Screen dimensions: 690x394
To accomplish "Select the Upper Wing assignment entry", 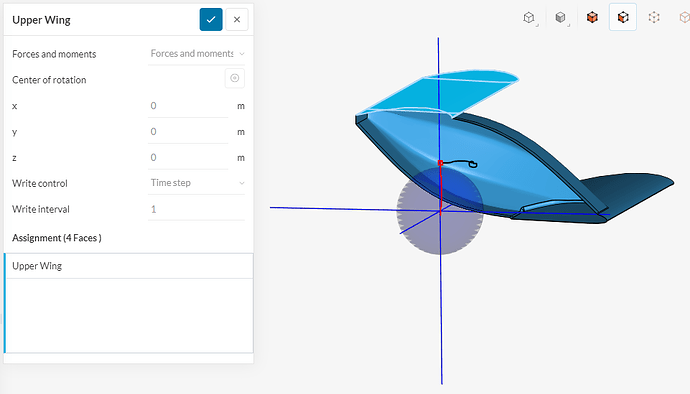I will [x=128, y=266].
